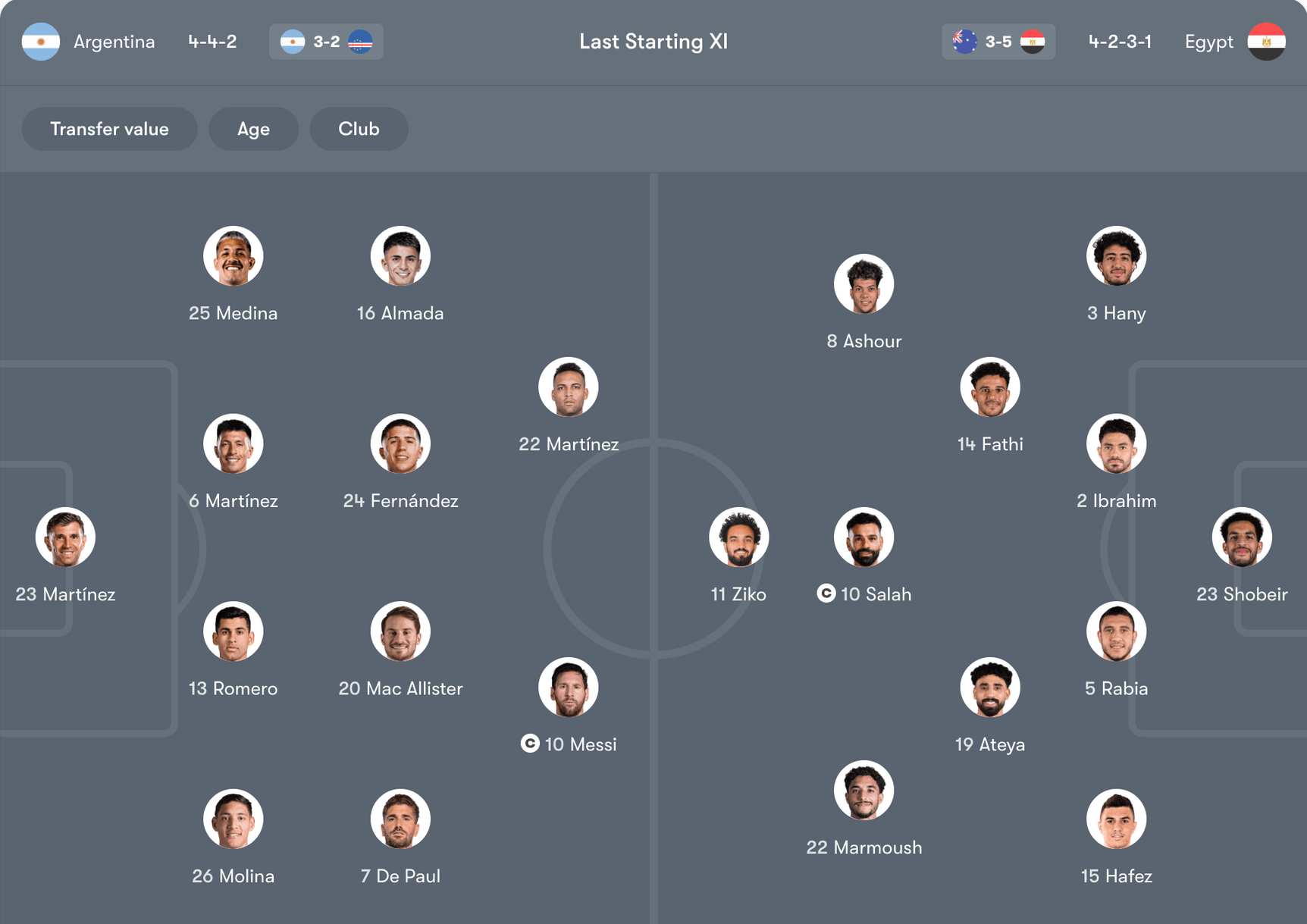Screen dimensions: 1307x924
Task: Open the Argentina 3-2 match result
Action: [x=326, y=42]
